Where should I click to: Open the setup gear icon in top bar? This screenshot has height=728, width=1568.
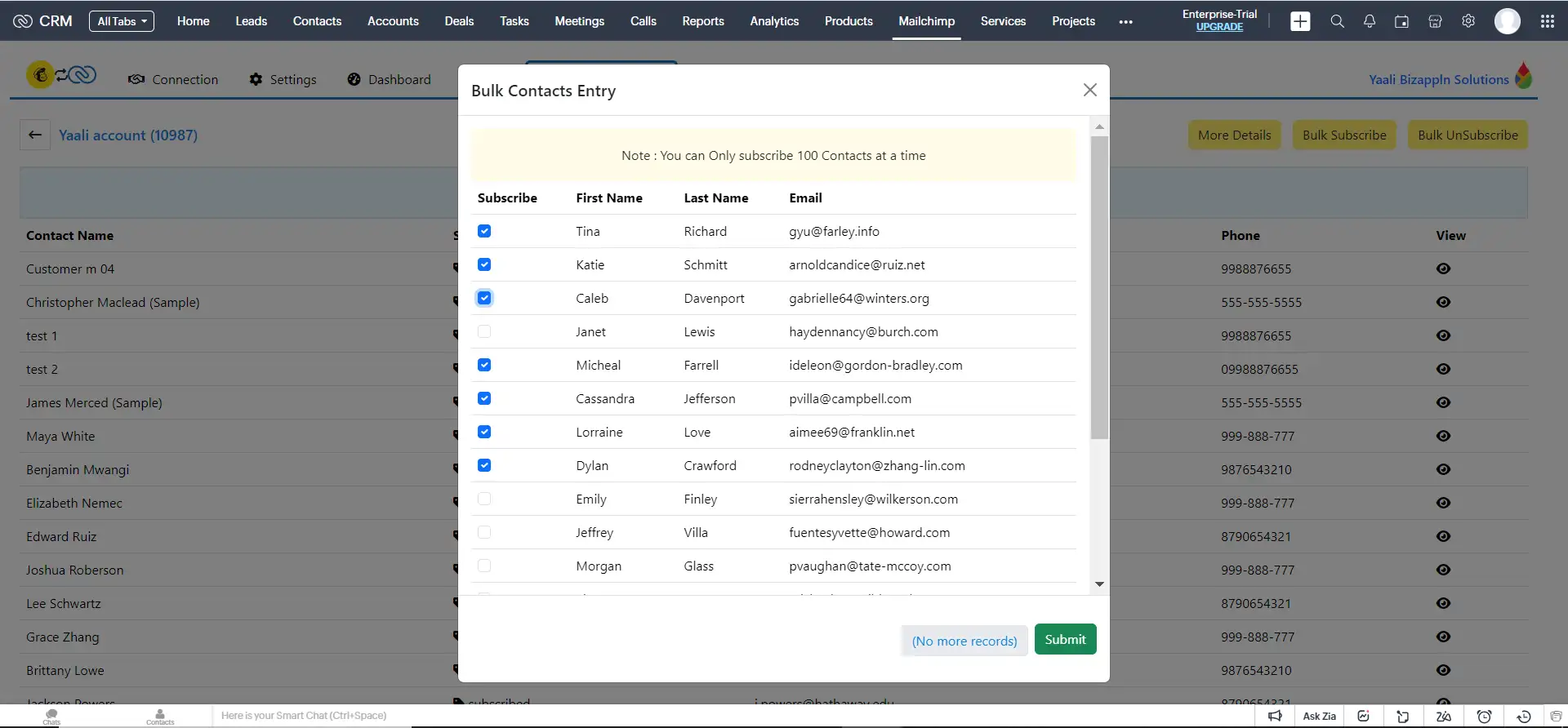click(x=1468, y=21)
